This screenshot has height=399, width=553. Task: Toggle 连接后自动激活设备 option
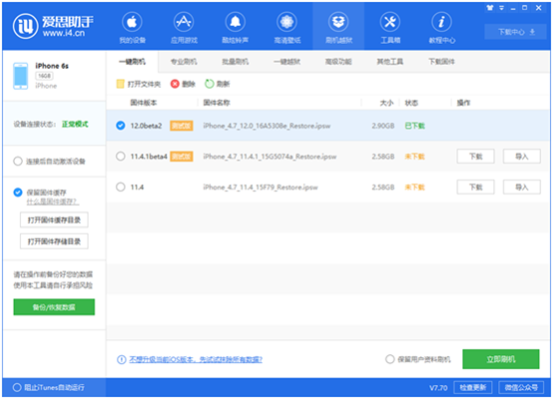[x=18, y=161]
